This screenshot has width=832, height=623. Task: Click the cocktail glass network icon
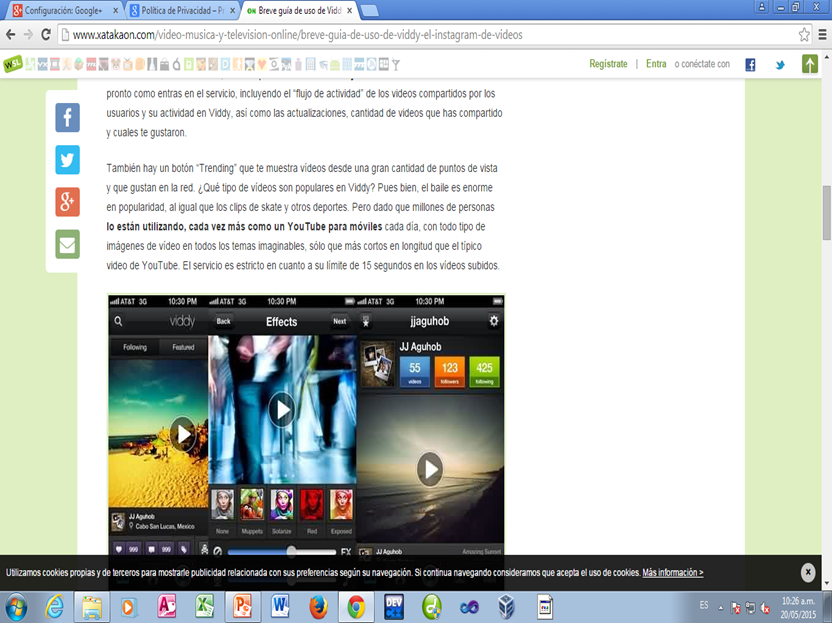coord(396,65)
